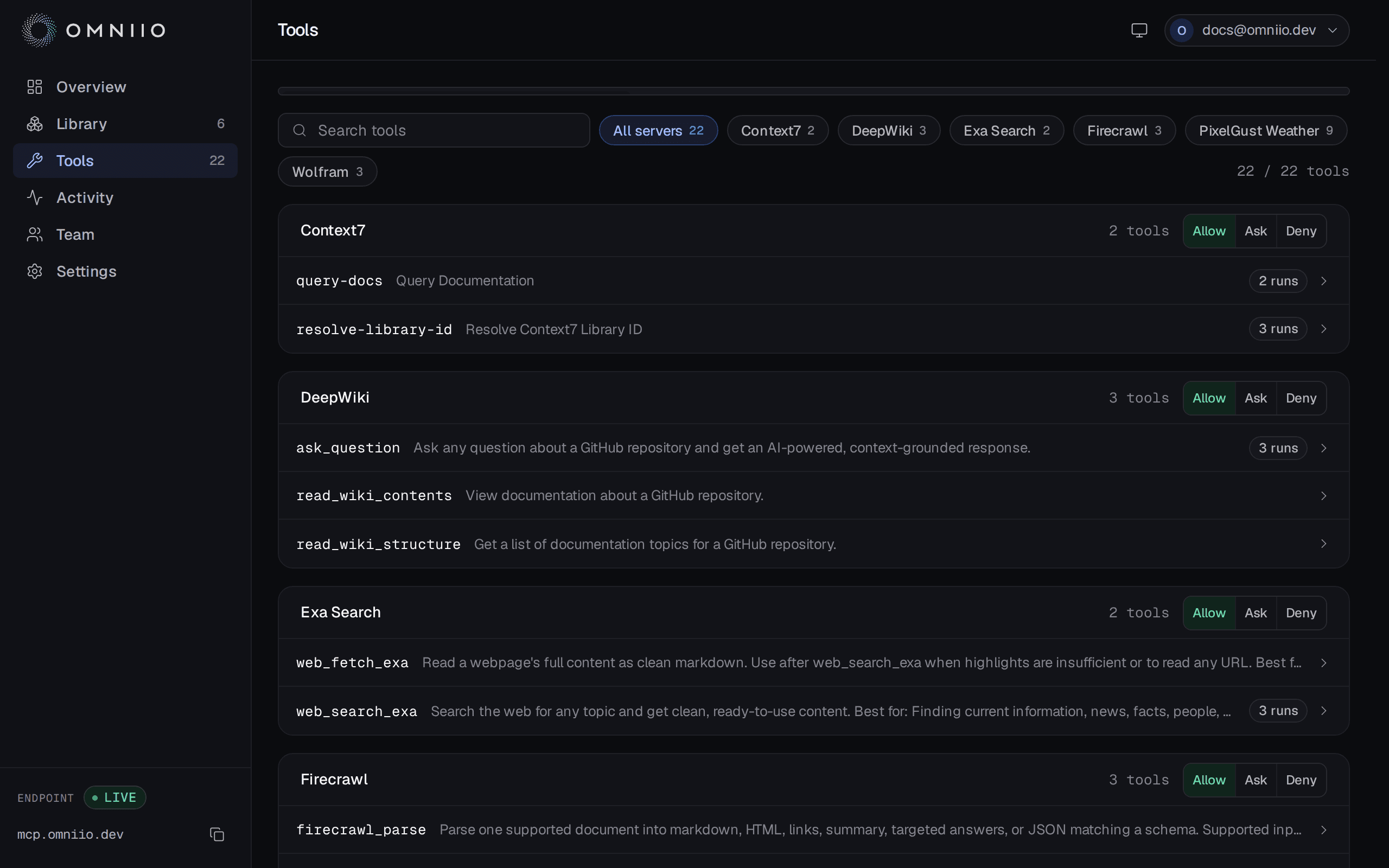This screenshot has width=1389, height=868.
Task: Click the web_search_exa 3 runs badge
Action: point(1278,711)
